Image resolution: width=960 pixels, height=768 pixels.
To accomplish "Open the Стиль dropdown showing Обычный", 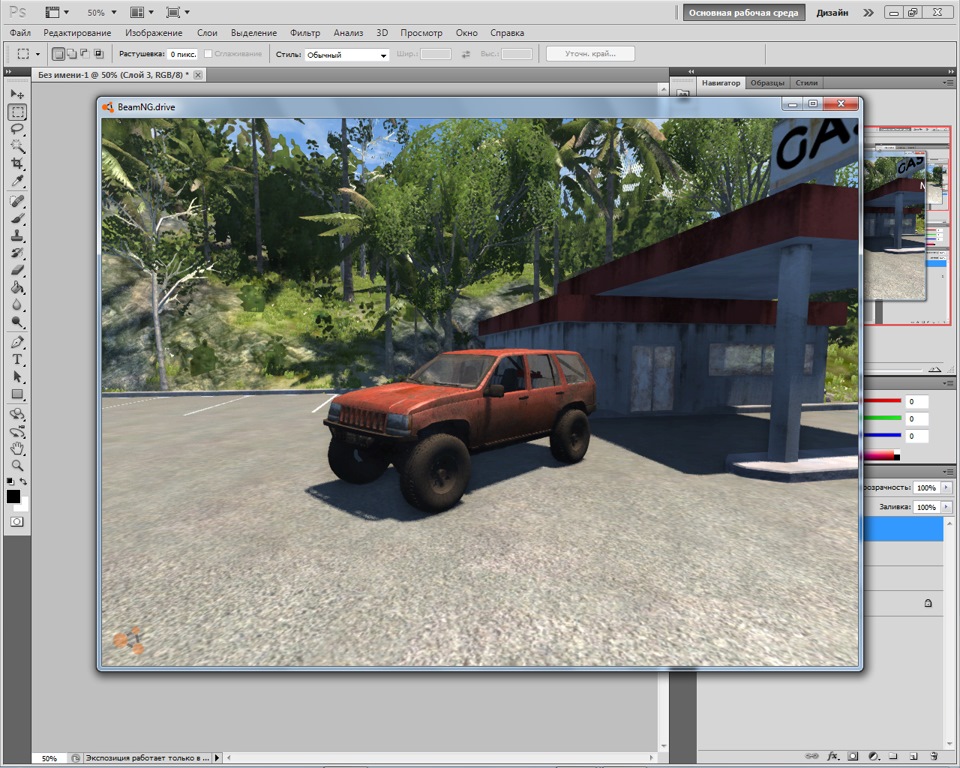I will (x=347, y=55).
